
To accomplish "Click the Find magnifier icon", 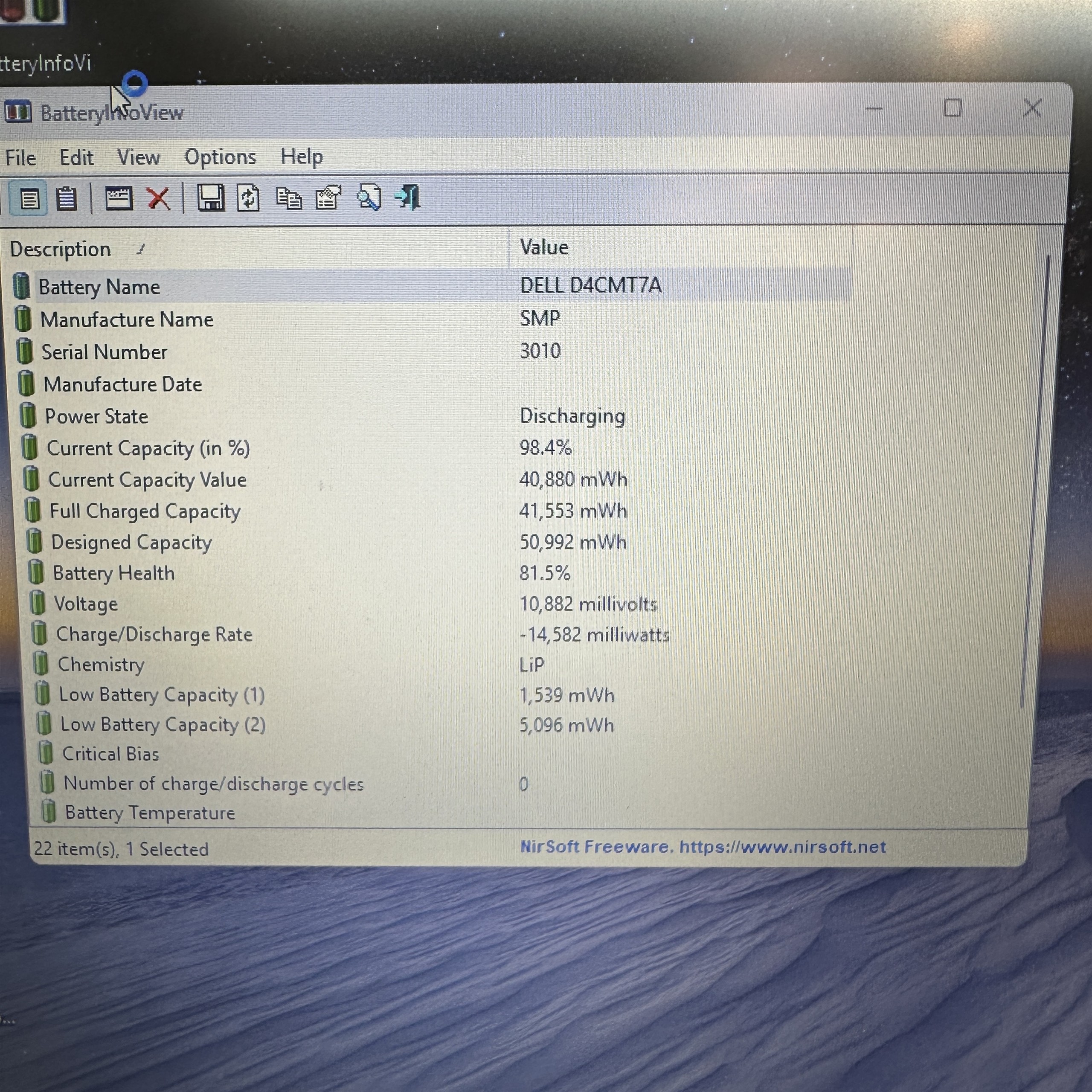I will [x=369, y=198].
